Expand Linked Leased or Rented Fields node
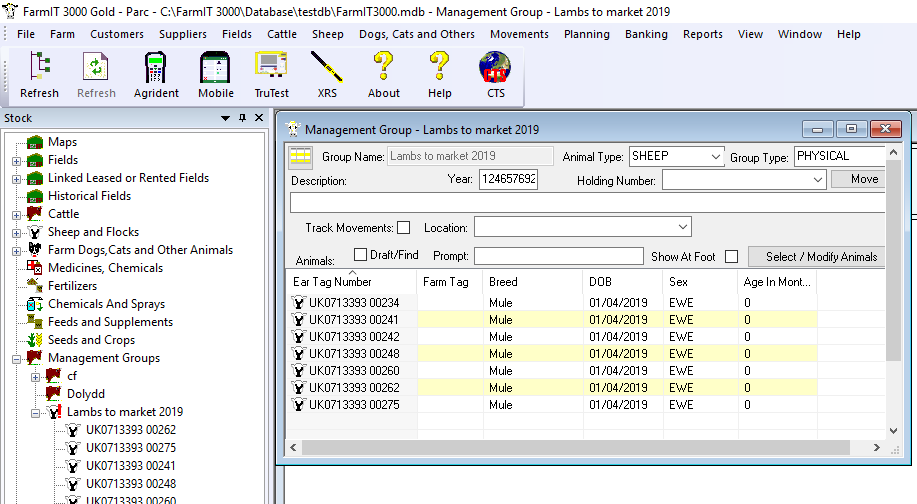This screenshot has width=917, height=504. 16,179
